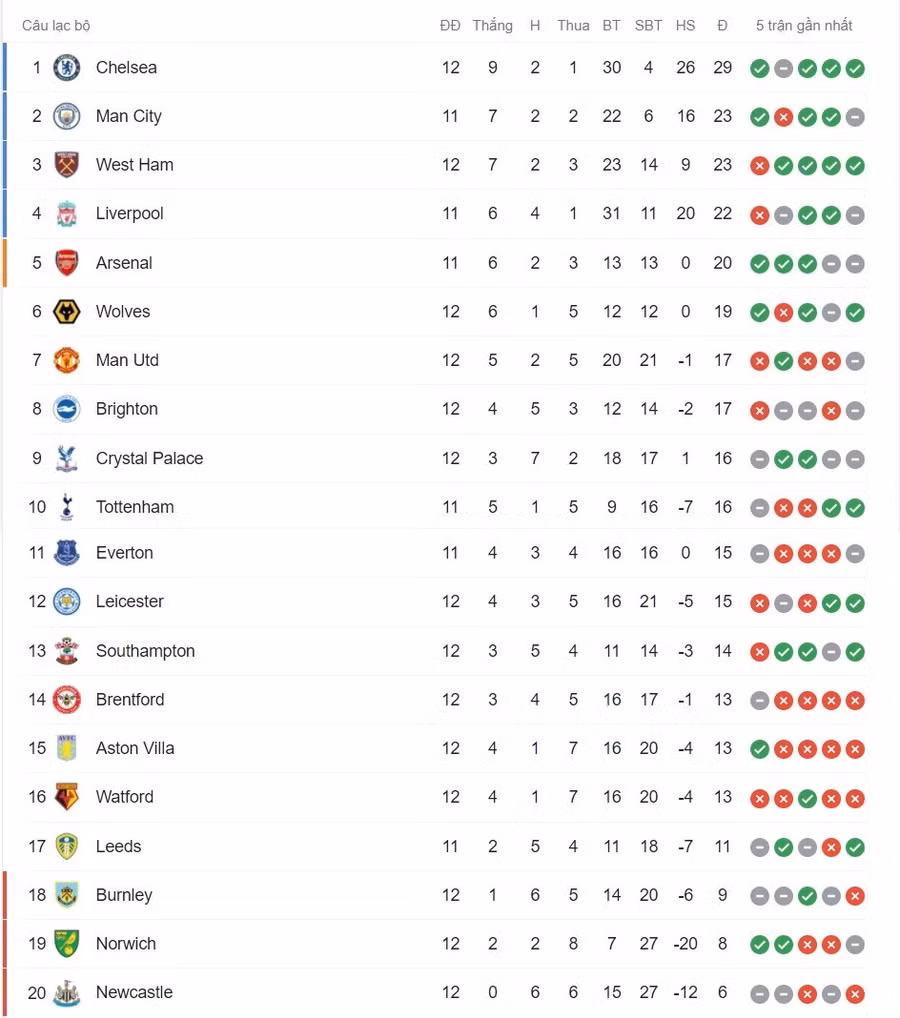Select the Norwich club badge
This screenshot has height=1018, width=900.
(67, 944)
